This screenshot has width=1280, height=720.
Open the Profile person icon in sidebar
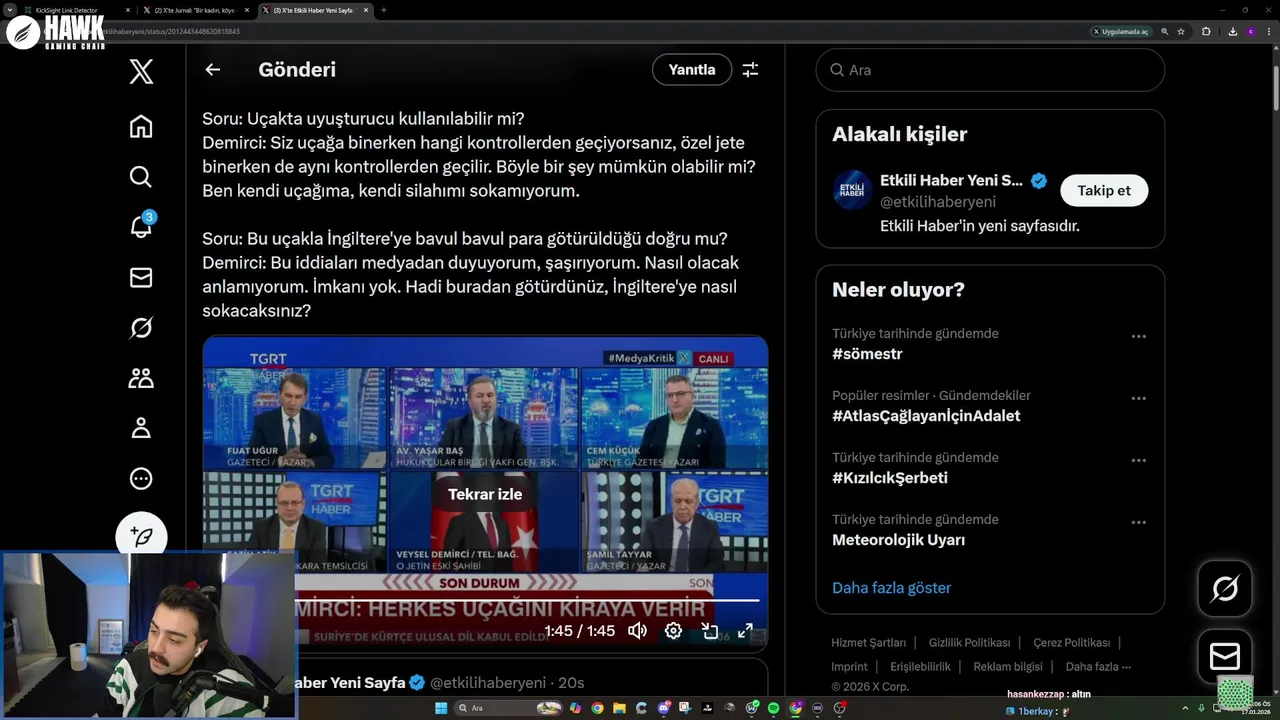pos(141,428)
